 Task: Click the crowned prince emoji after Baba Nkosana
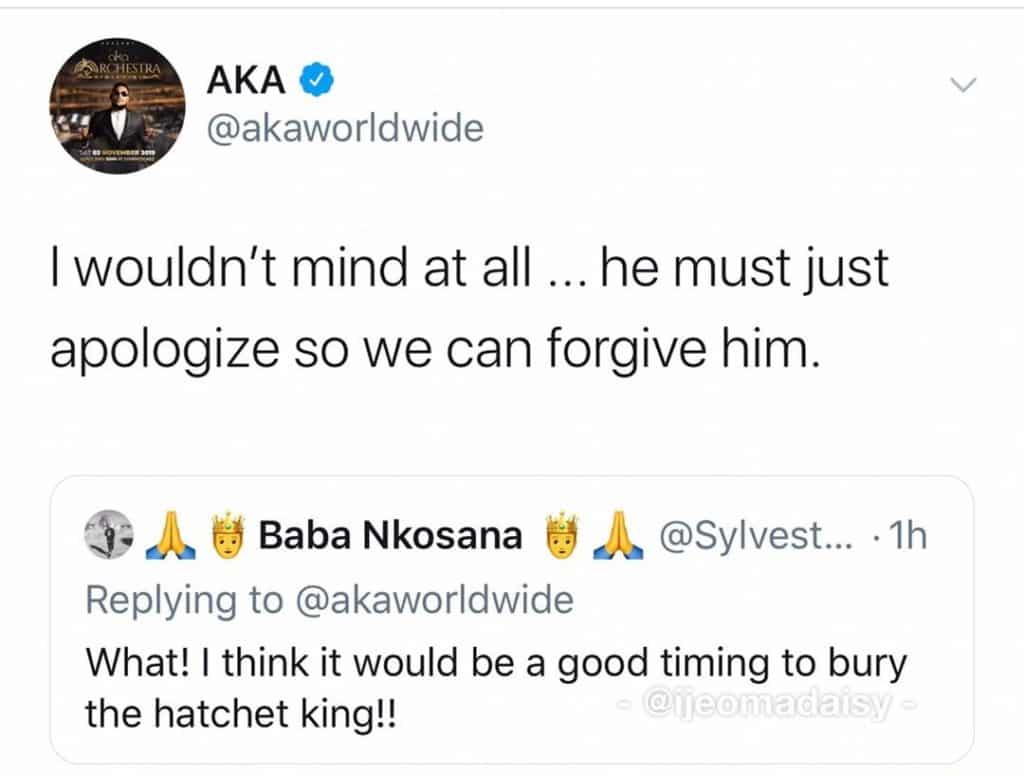[x=562, y=535]
